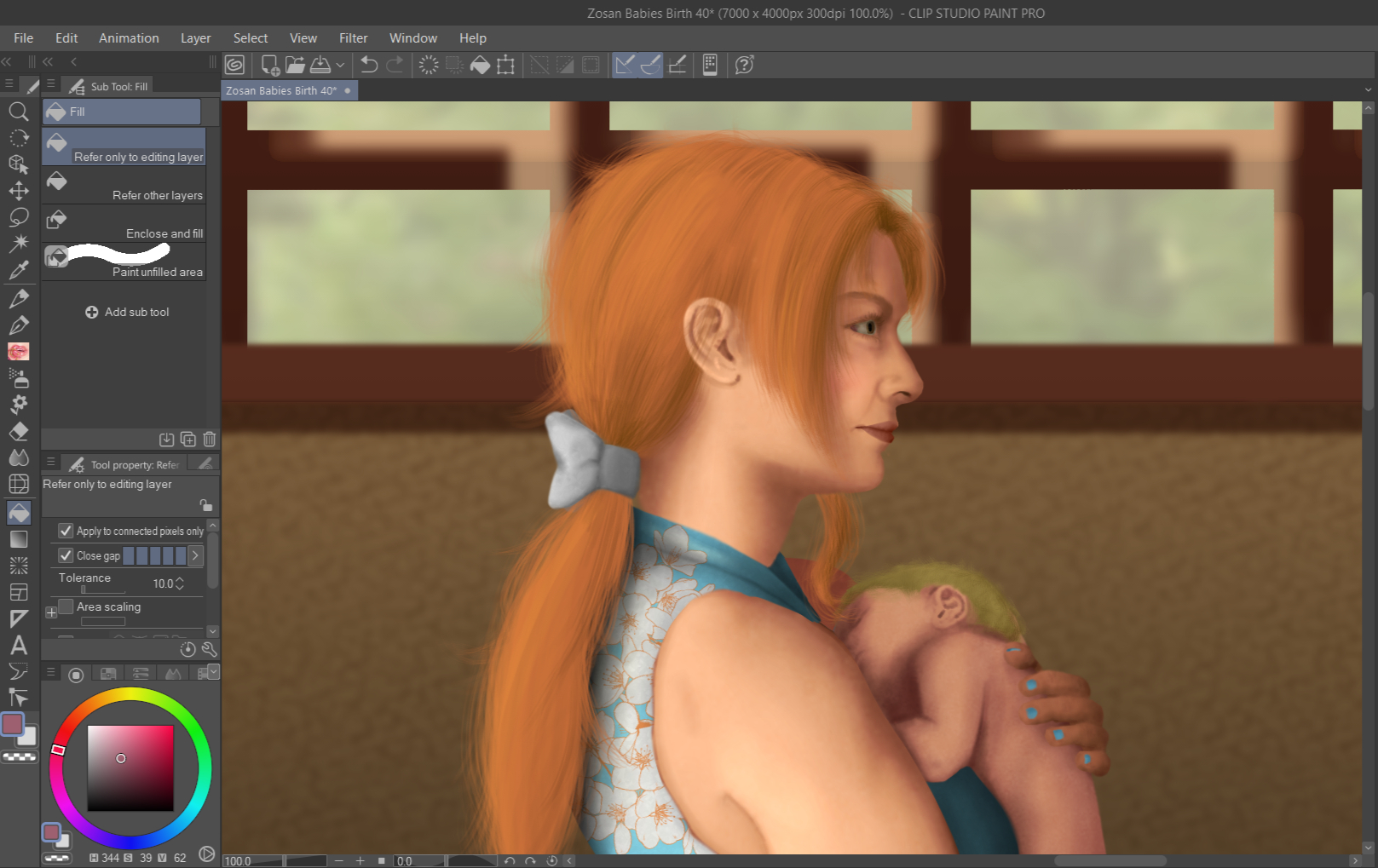Choose the Eraser tool
This screenshot has height=868, width=1378.
(x=18, y=431)
